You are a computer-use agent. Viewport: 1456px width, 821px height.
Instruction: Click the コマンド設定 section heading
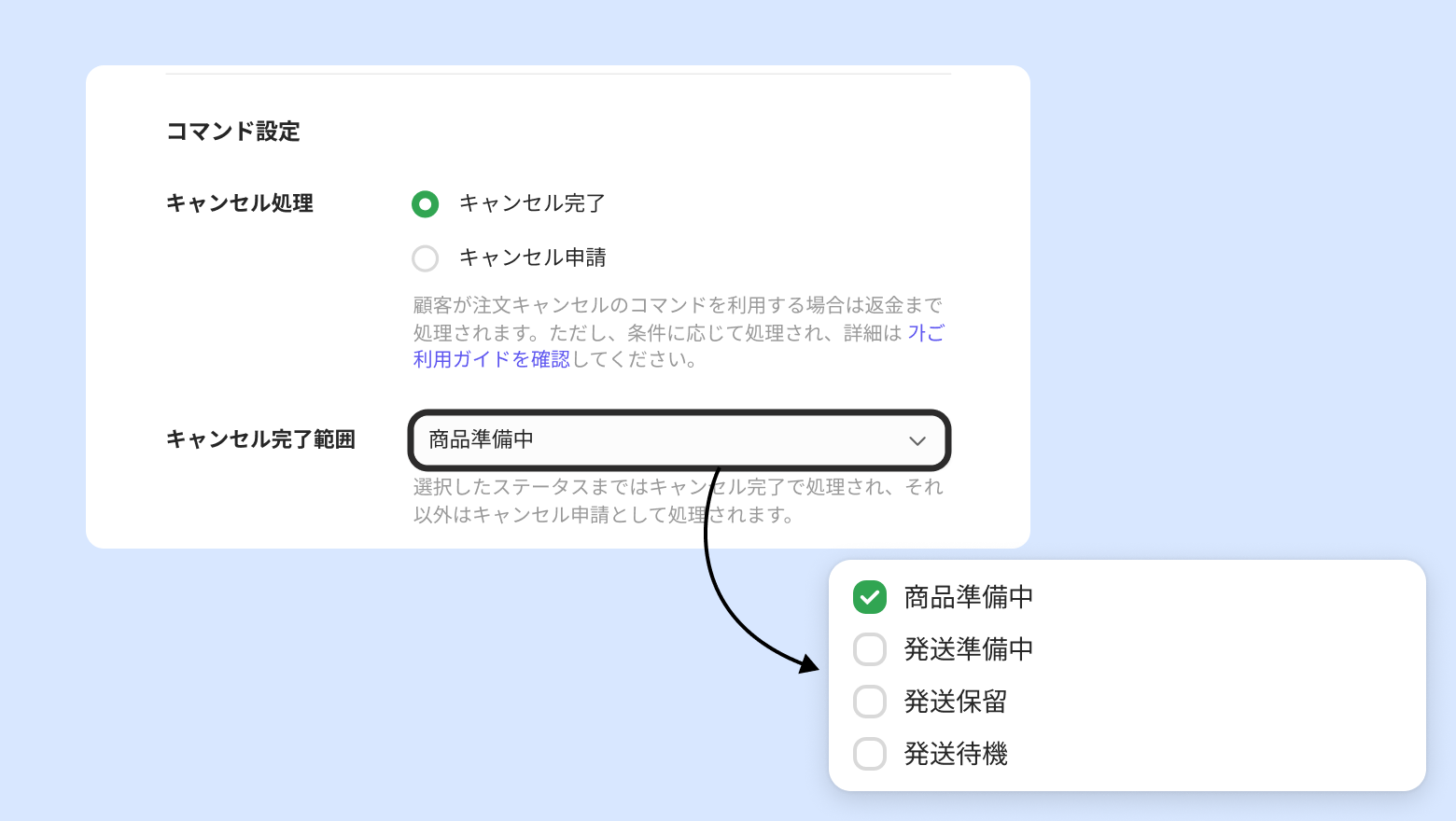coord(233,132)
